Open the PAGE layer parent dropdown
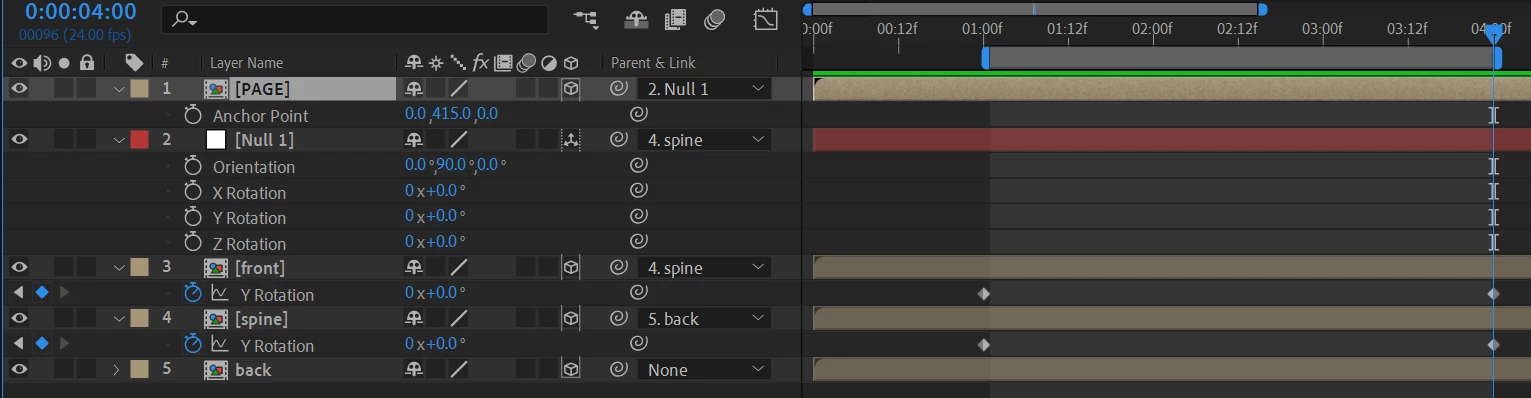The height and width of the screenshot is (398, 1531). (703, 89)
